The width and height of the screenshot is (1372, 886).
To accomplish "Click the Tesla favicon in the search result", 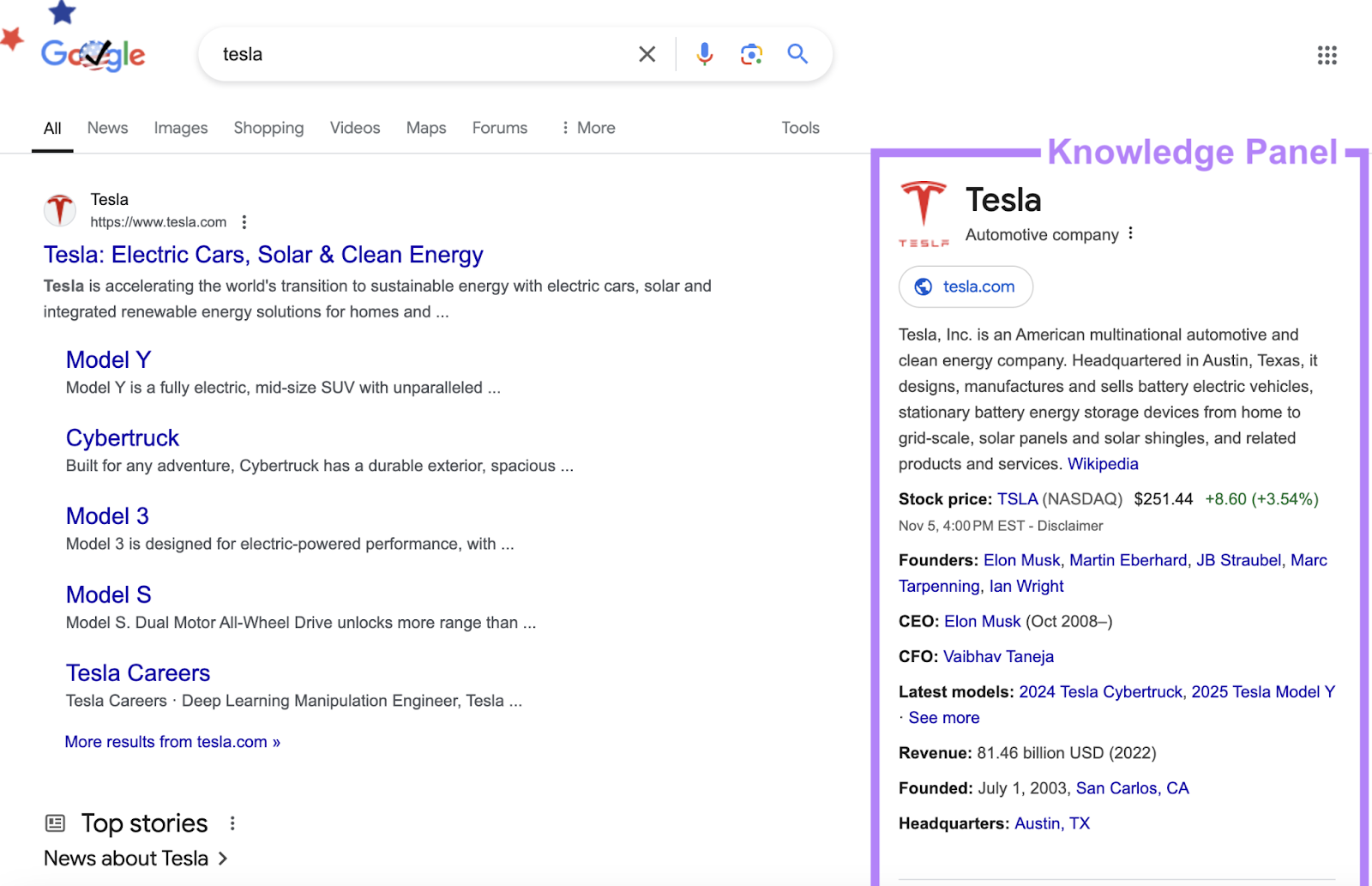I will click(x=59, y=209).
